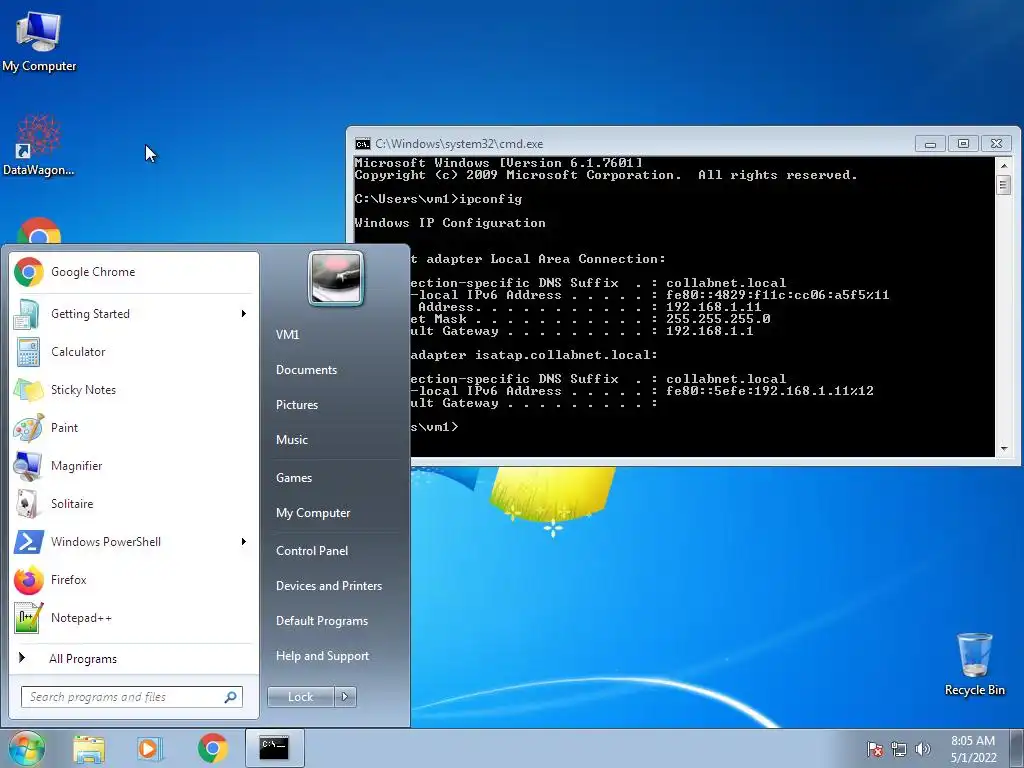The height and width of the screenshot is (768, 1024).
Task: Open shutdown options arrow next to Lock
Action: pos(345,697)
